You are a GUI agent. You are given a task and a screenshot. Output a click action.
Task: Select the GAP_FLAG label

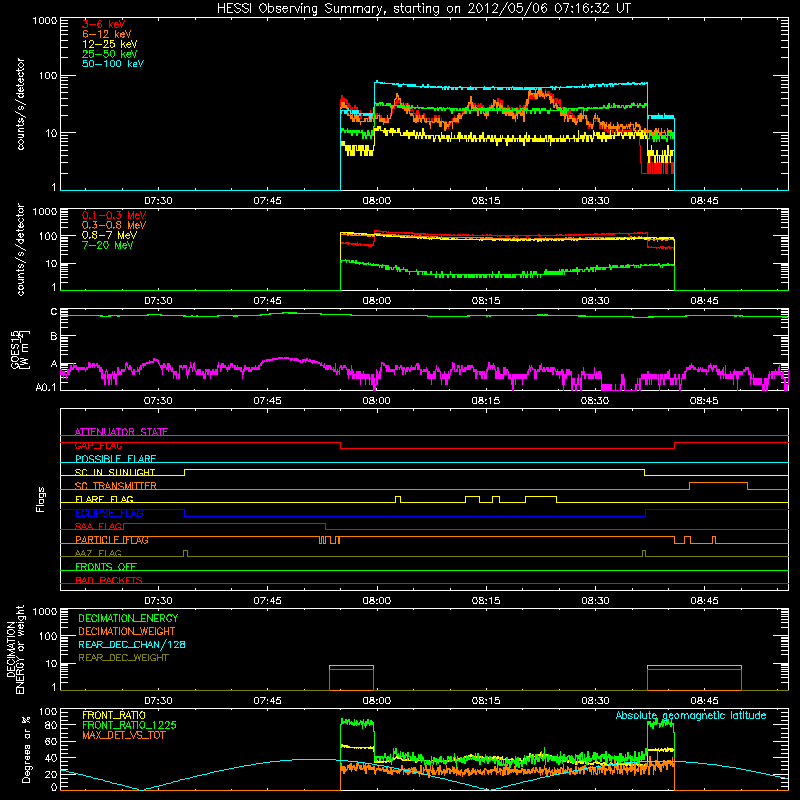(98, 445)
